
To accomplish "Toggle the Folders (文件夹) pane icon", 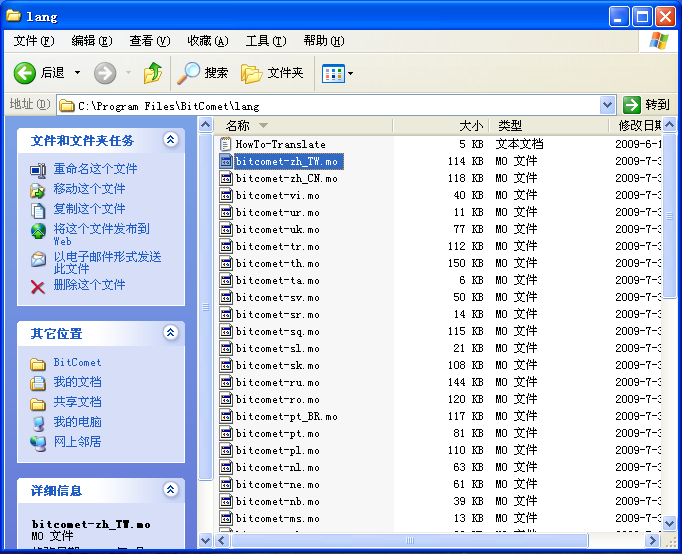I will 251,73.
